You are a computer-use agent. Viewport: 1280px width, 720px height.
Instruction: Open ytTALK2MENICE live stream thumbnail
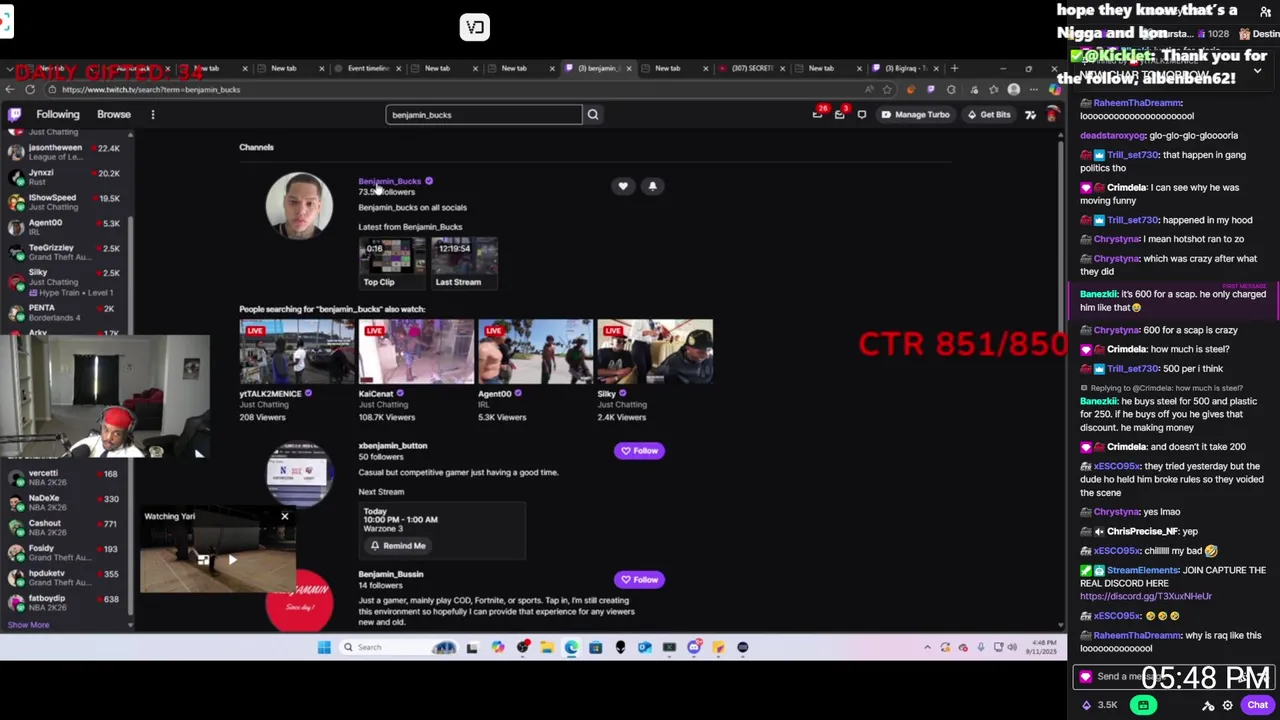(297, 352)
